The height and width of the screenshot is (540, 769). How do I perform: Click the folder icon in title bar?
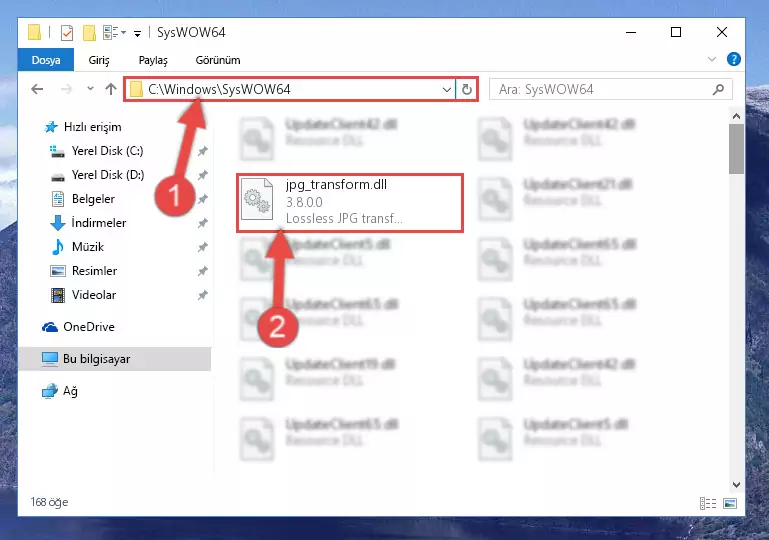[34, 32]
